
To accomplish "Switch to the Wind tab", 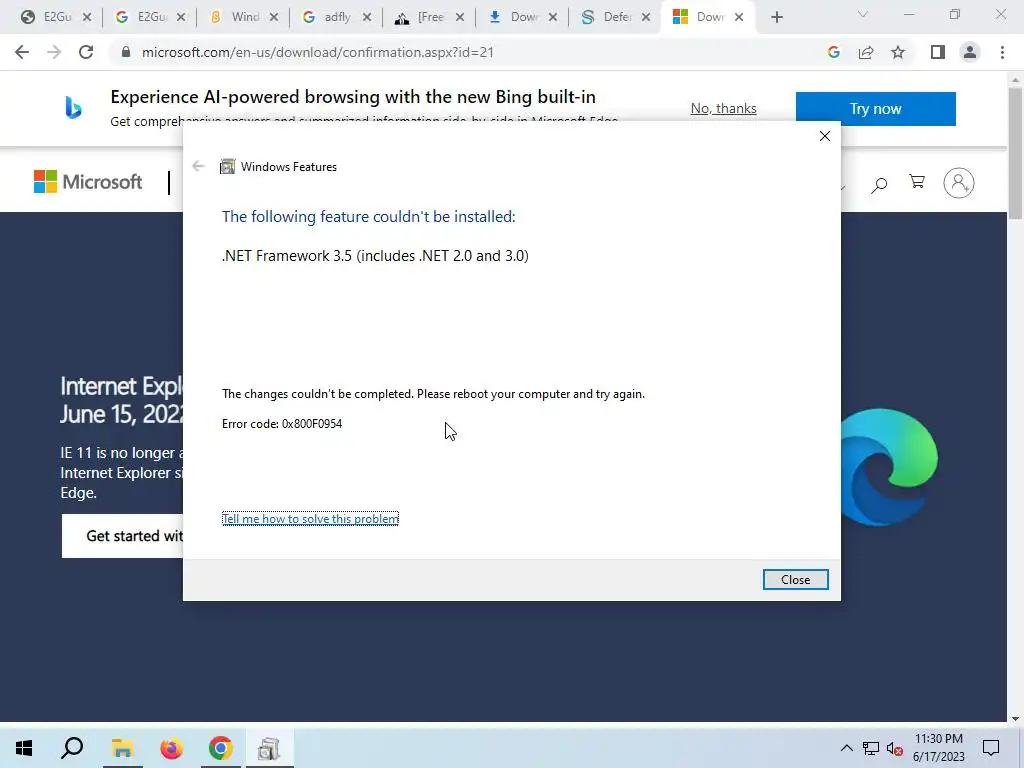I will (x=236, y=18).
